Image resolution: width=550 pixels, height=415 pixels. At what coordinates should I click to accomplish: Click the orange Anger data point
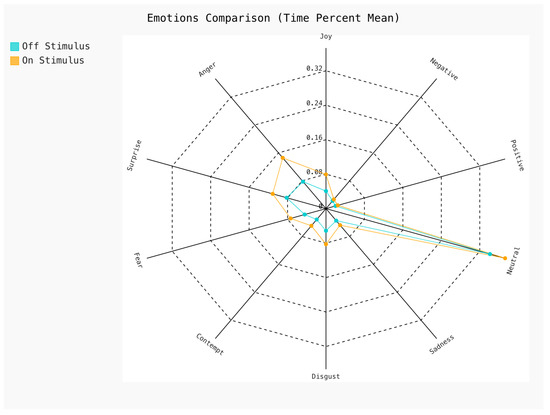[283, 158]
